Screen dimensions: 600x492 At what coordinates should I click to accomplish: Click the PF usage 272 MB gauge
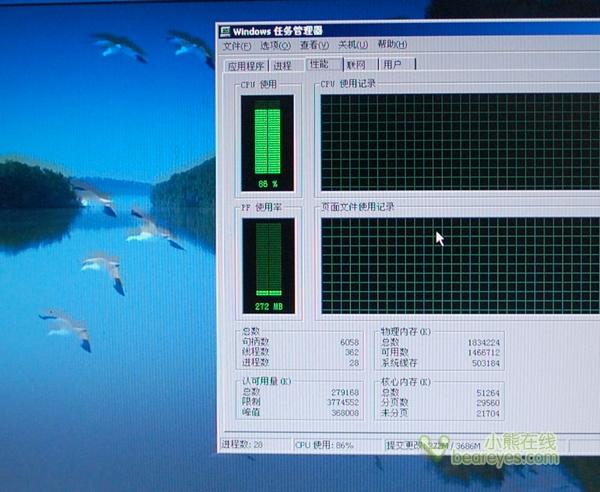[269, 266]
